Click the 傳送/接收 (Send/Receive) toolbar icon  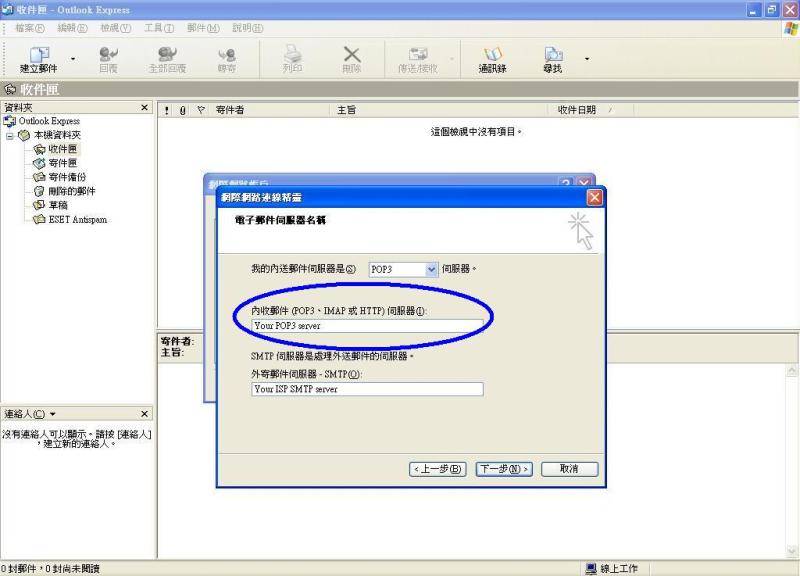pyautogui.click(x=418, y=59)
